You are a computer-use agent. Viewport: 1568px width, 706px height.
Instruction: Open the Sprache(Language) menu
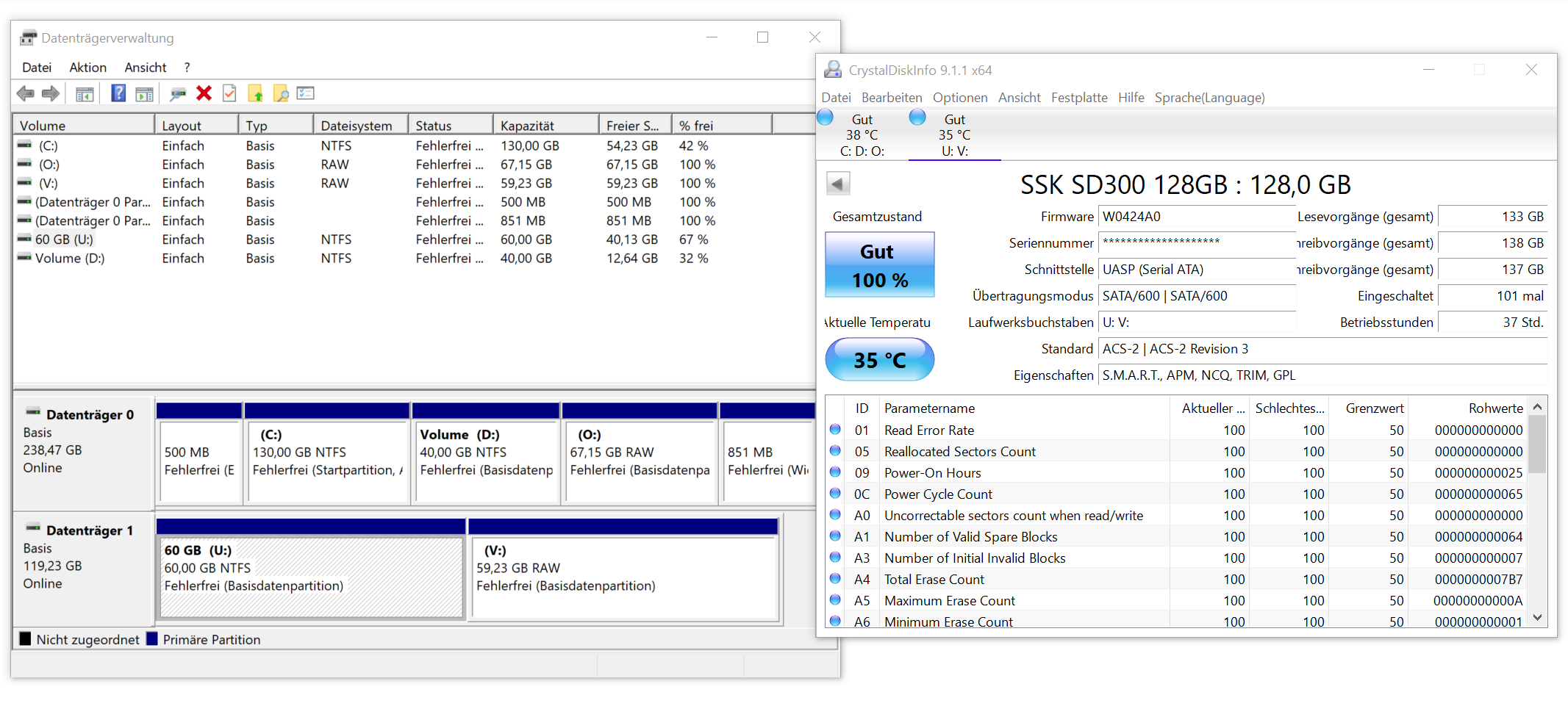tap(1209, 98)
